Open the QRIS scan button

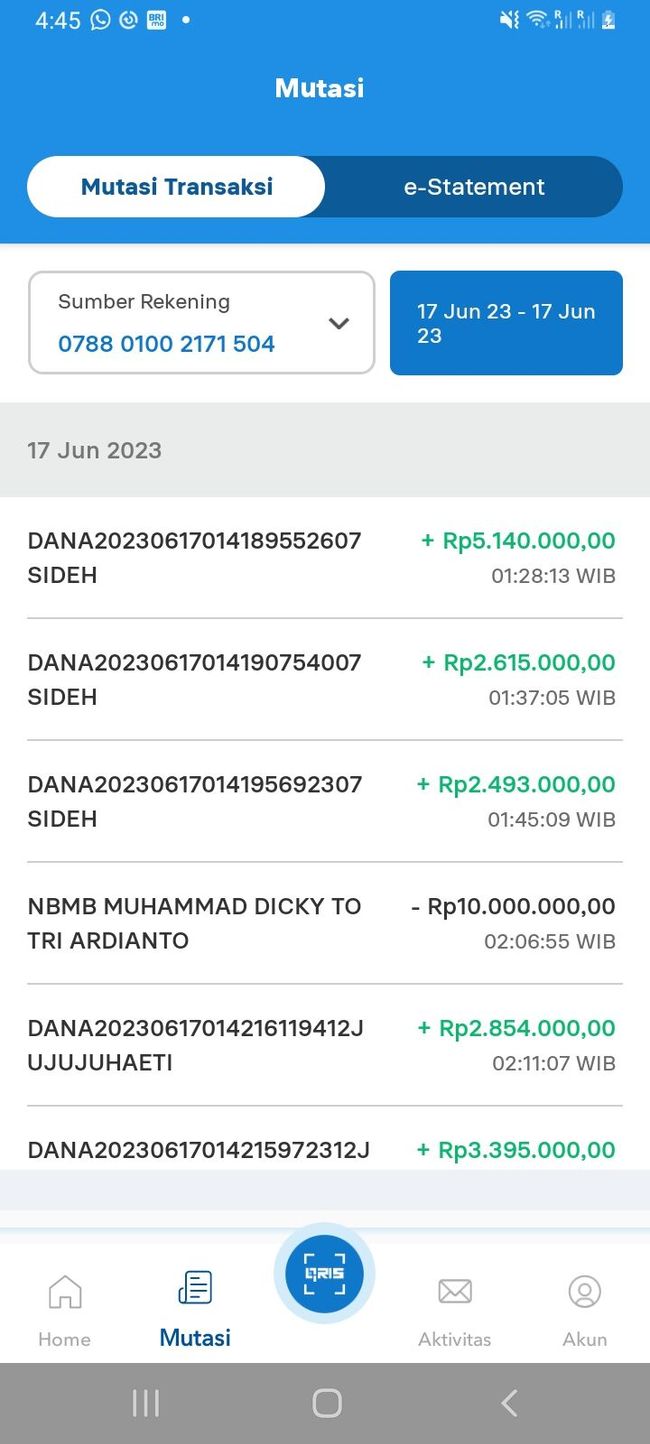tap(324, 1274)
